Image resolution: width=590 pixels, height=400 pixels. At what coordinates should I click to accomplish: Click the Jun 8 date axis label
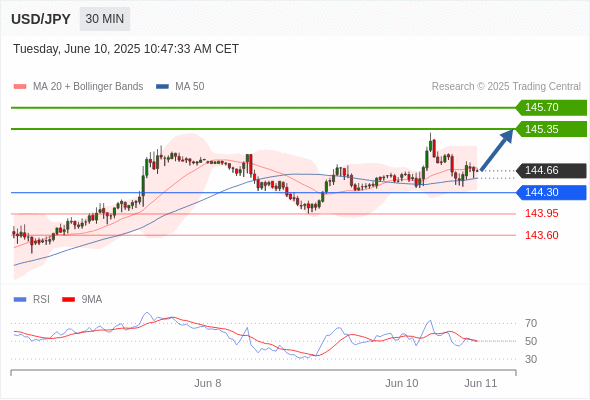point(208,383)
